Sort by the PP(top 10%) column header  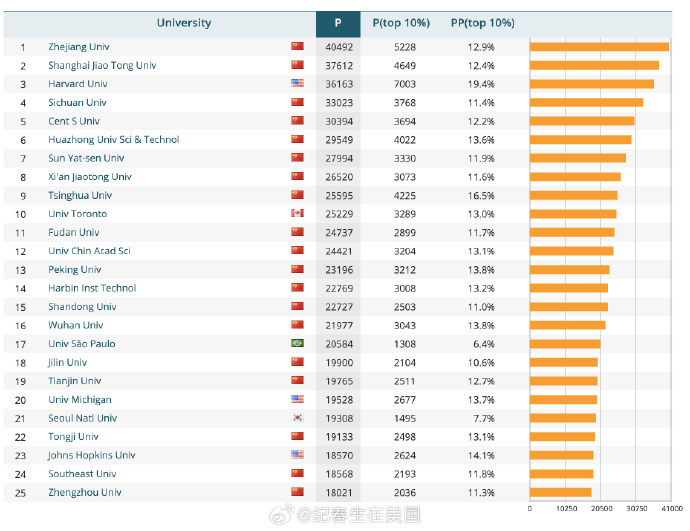[482, 23]
